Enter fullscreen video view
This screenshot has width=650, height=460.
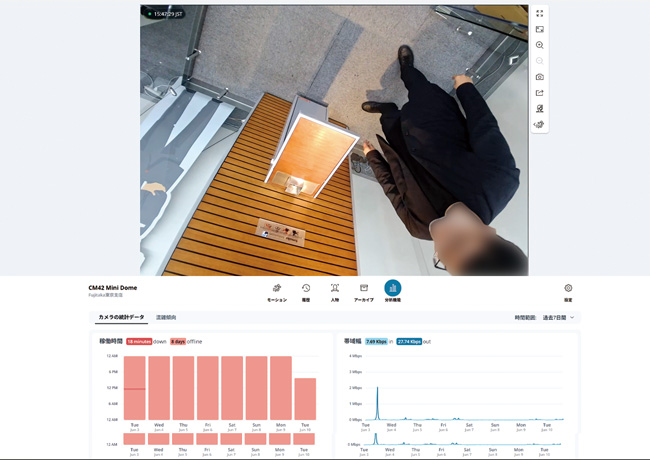tap(539, 13)
